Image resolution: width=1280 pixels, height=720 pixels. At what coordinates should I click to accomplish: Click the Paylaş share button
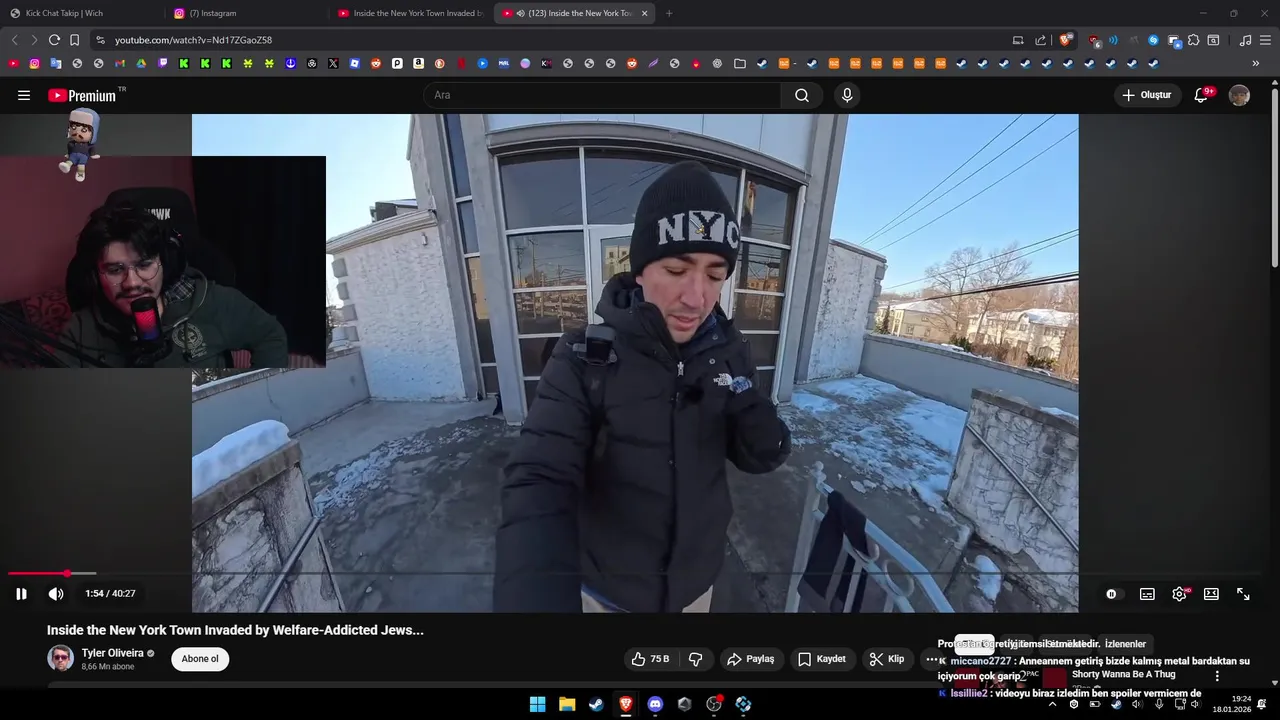click(x=750, y=659)
